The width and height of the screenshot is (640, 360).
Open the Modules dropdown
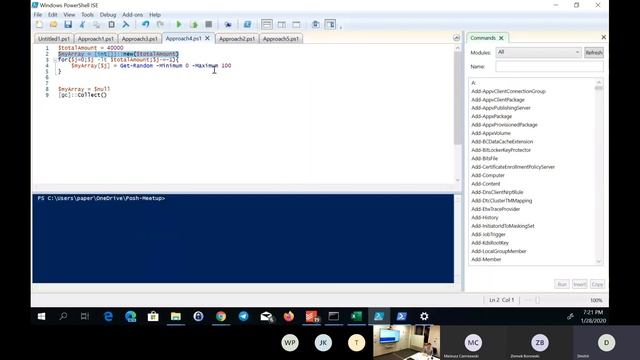point(538,52)
